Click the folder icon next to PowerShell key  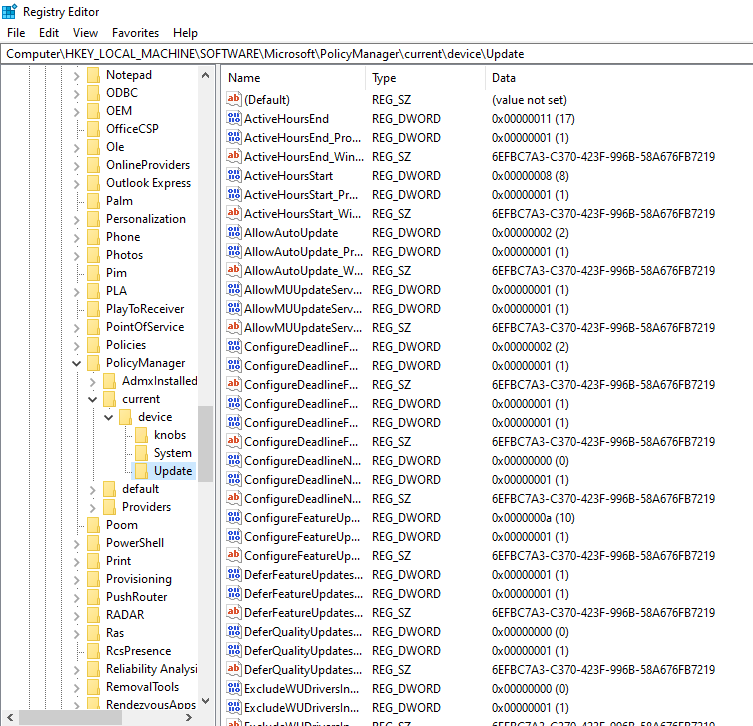(x=93, y=543)
